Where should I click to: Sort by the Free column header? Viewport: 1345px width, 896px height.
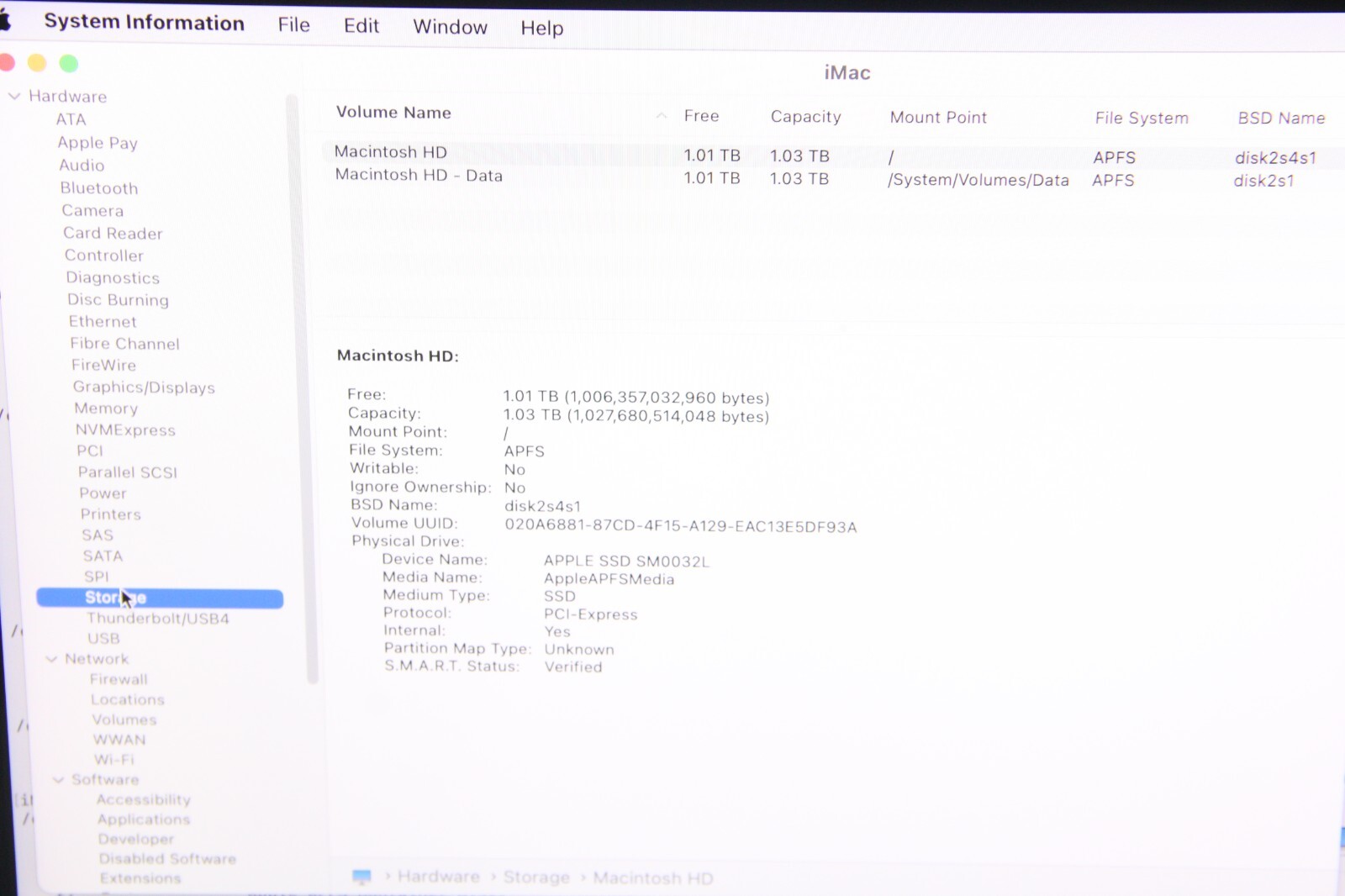pyautogui.click(x=702, y=116)
